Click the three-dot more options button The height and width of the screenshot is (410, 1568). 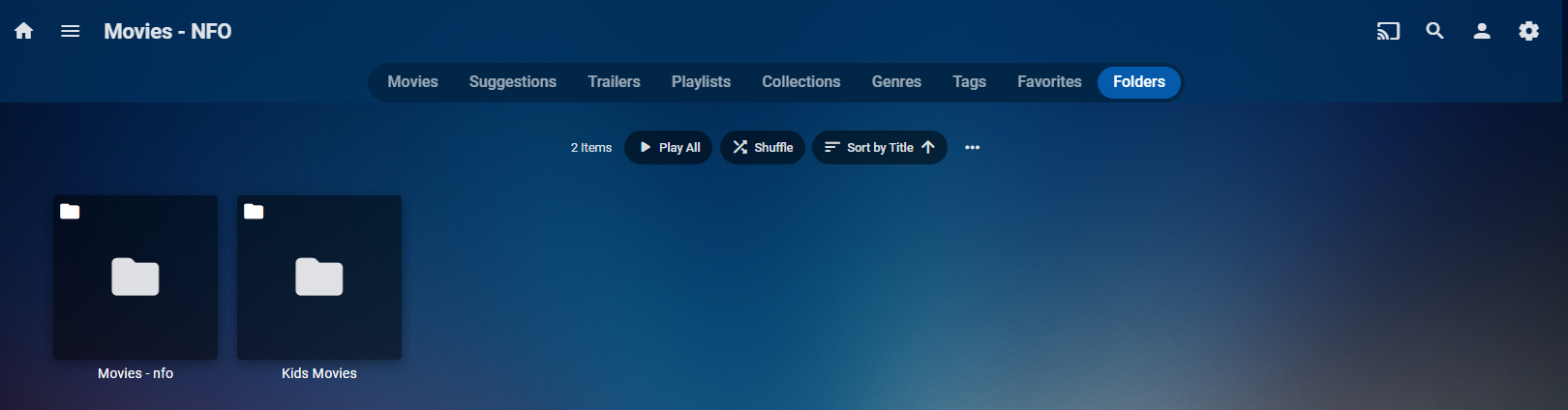[973, 148]
